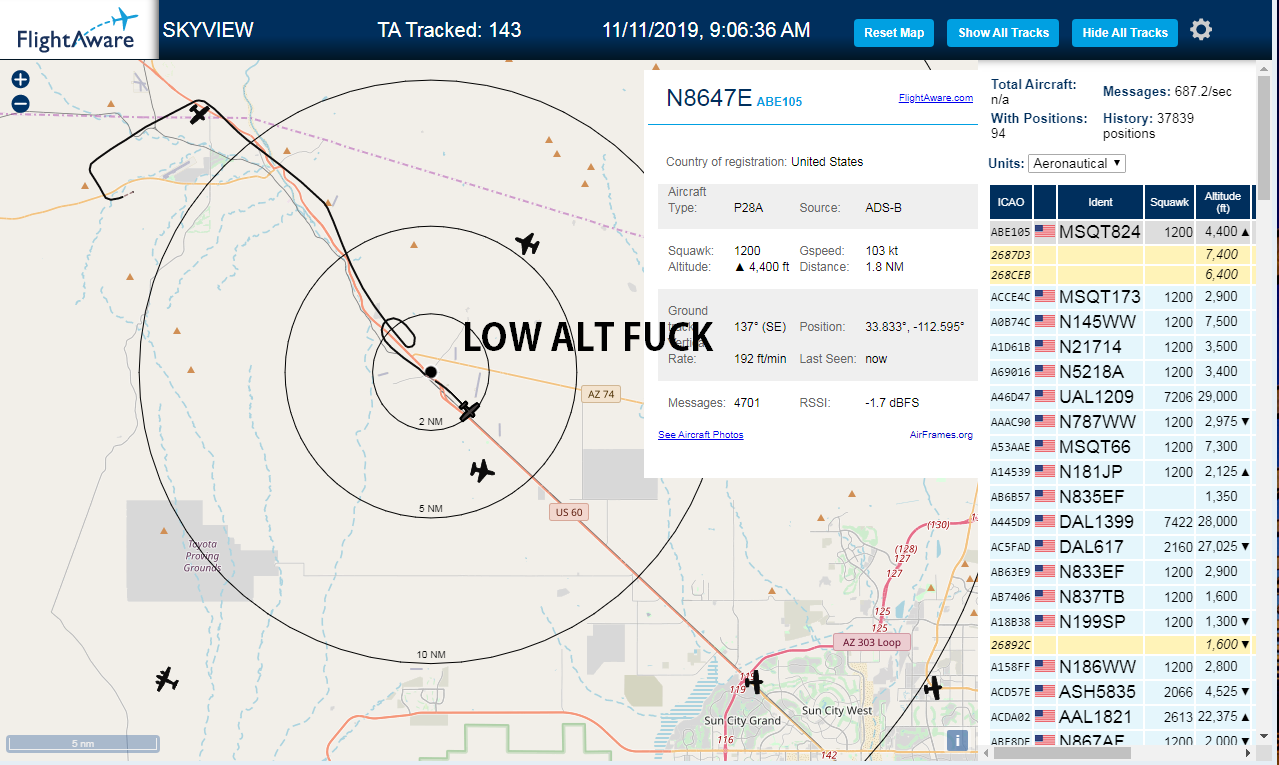Select the N186WW aircraft row
Image resolution: width=1279 pixels, height=765 pixels.
tap(1120, 667)
